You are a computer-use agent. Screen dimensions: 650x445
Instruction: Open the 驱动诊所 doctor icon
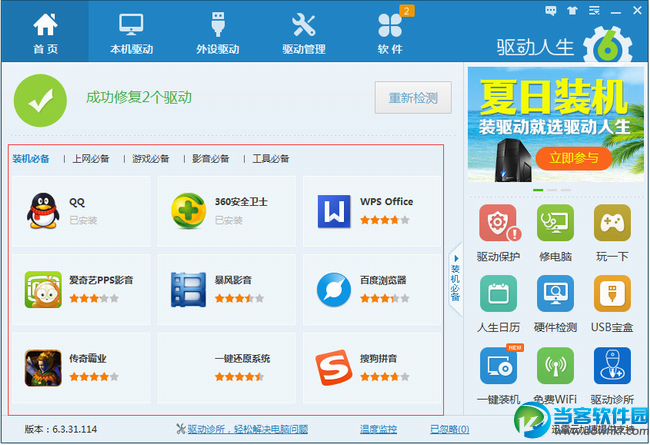click(x=612, y=366)
